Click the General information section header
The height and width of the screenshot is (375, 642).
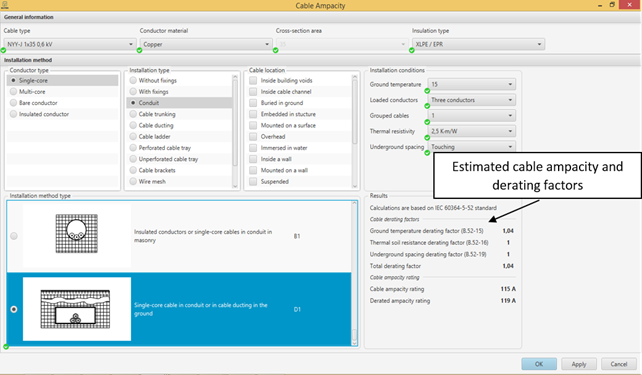[x=321, y=17]
